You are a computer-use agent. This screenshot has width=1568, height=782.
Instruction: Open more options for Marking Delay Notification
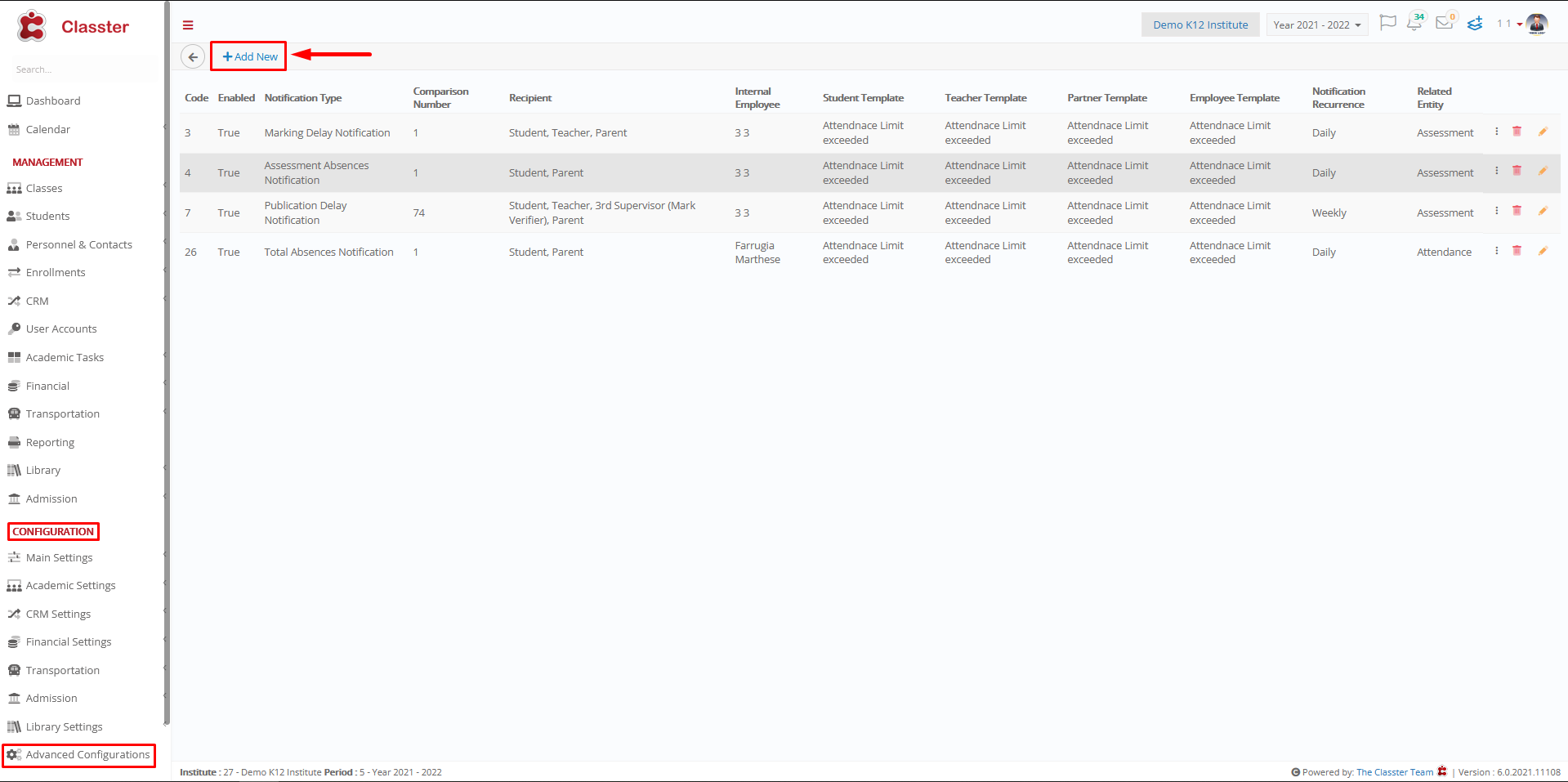click(1497, 132)
